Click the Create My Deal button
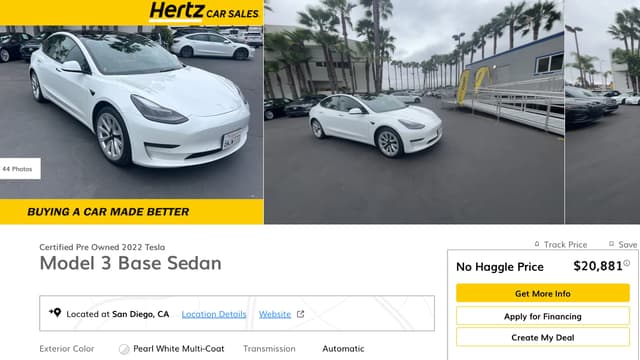The image size is (640, 360). click(x=542, y=337)
